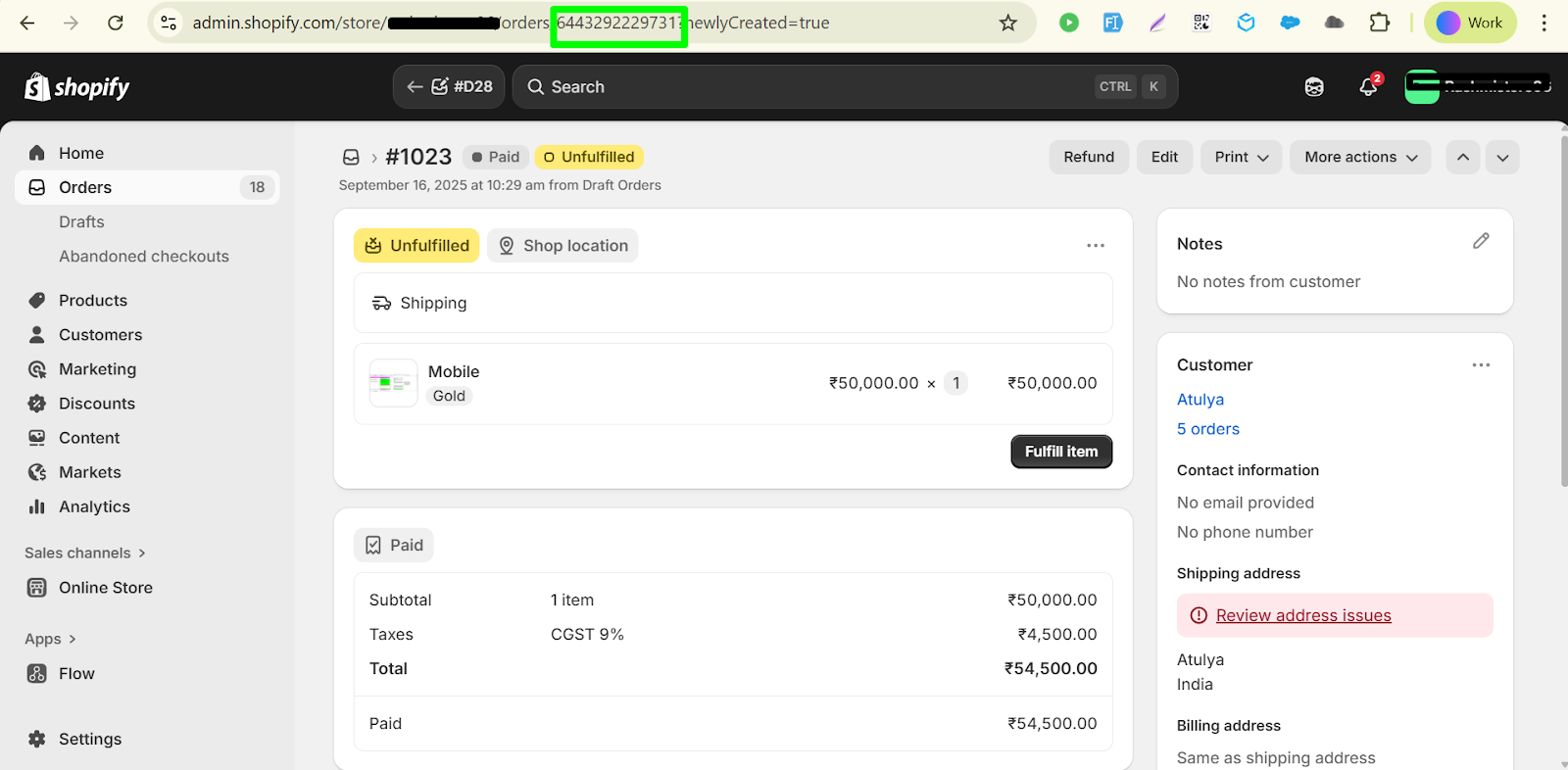Go back to draft #D28
The height and width of the screenshot is (770, 1568).
449,86
